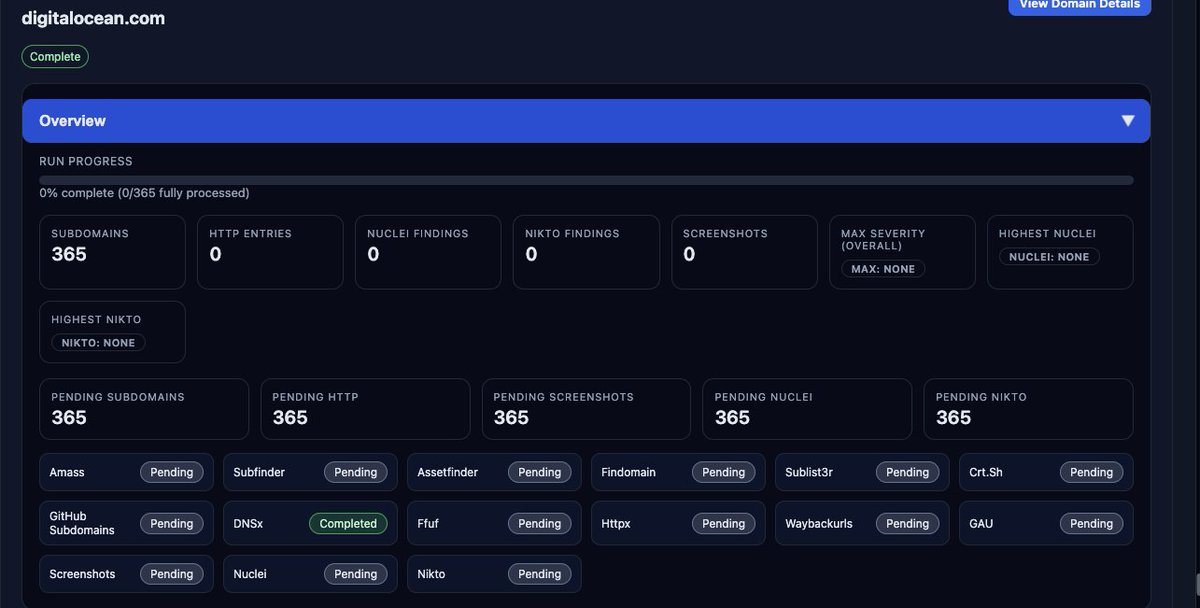Click the Highest Nuclei card label

click(1047, 233)
